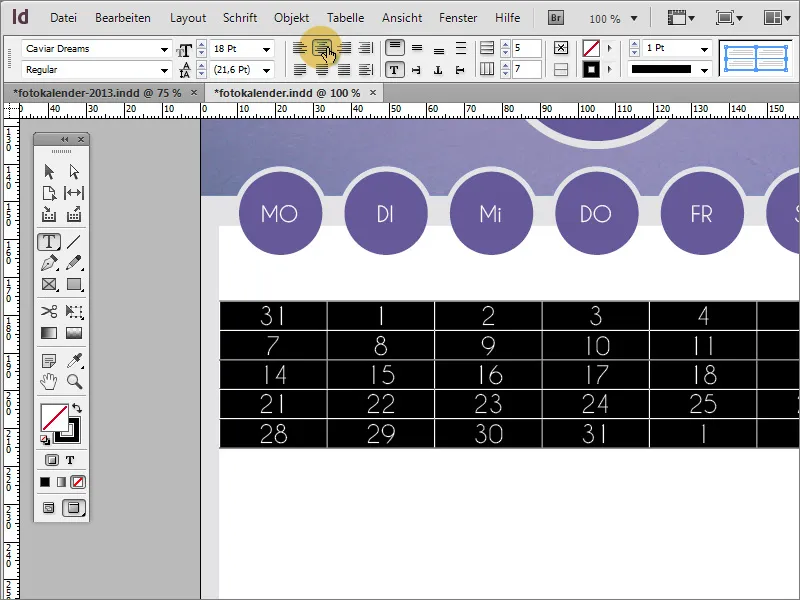Choose the Page tool

(x=49, y=193)
